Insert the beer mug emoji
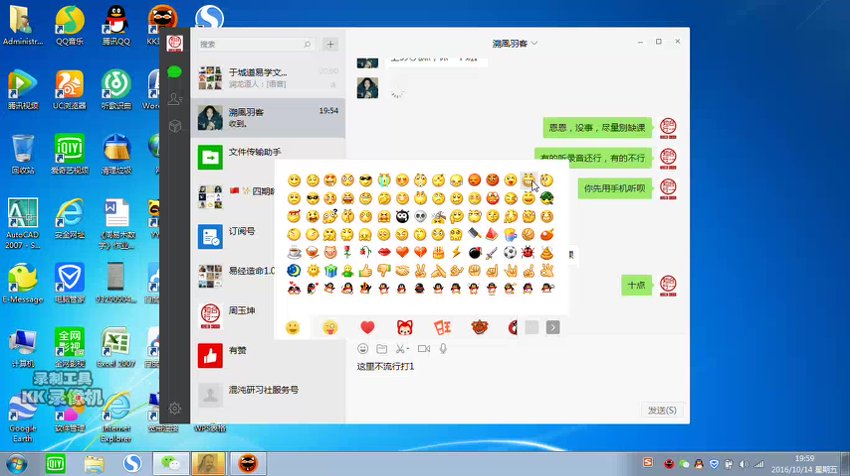This screenshot has height=476, width=850. coord(511,235)
